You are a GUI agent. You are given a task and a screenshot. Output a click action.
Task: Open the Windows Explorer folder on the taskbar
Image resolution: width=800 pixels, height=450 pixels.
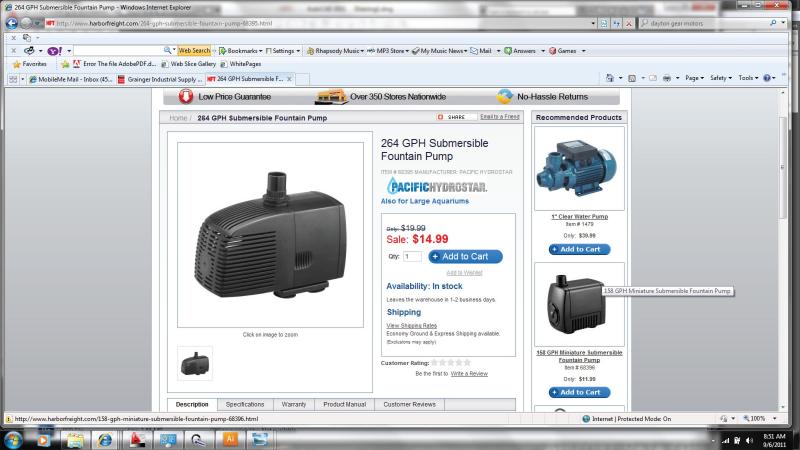[x=75, y=440]
